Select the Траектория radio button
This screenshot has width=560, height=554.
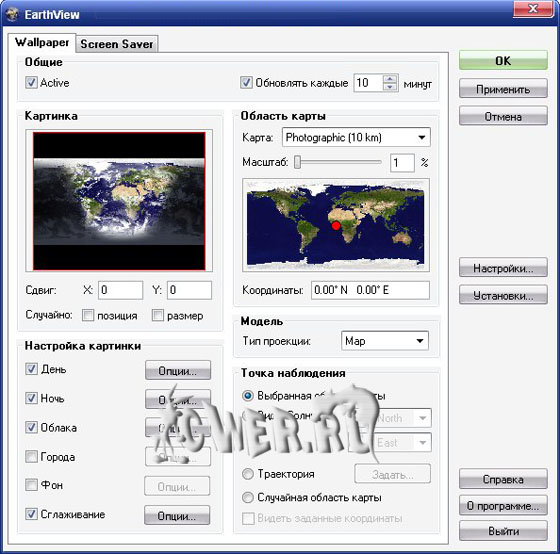[248, 474]
